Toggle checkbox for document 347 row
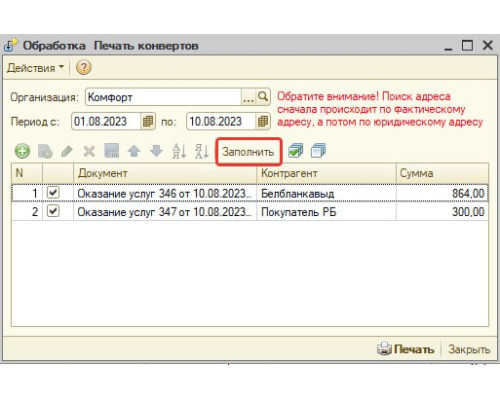 (x=53, y=211)
